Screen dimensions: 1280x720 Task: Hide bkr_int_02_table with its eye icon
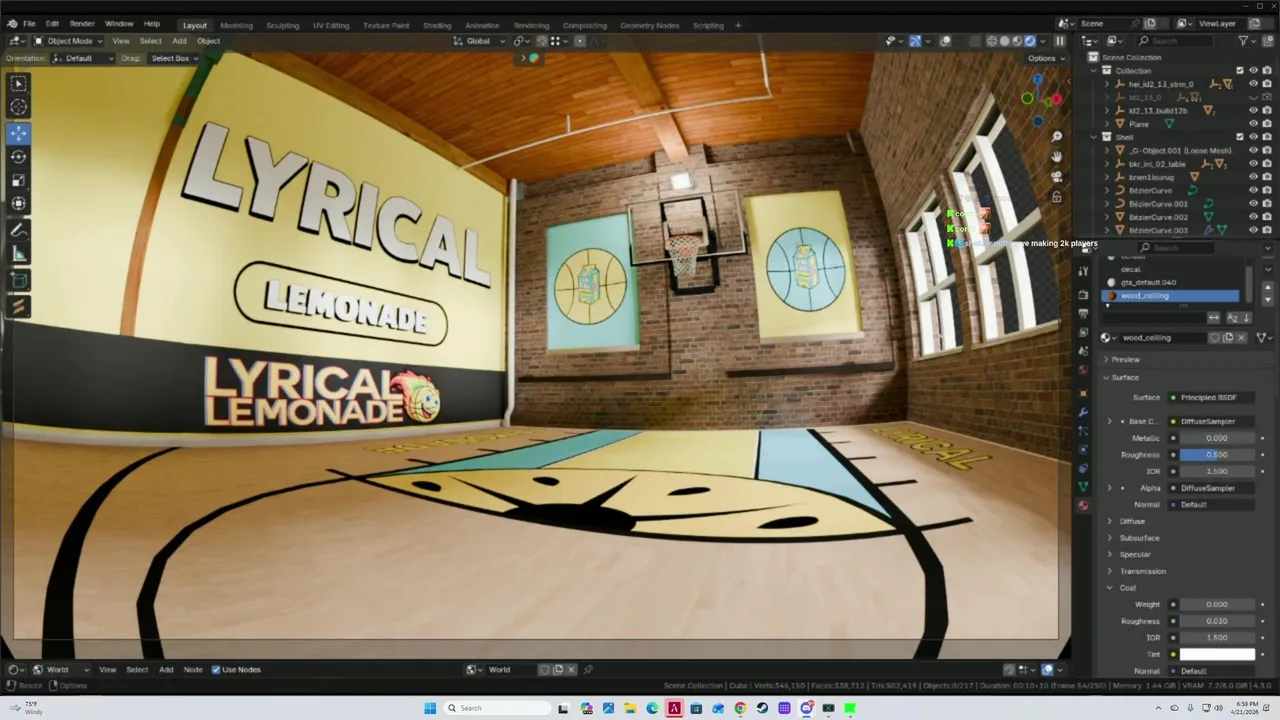click(x=1253, y=164)
